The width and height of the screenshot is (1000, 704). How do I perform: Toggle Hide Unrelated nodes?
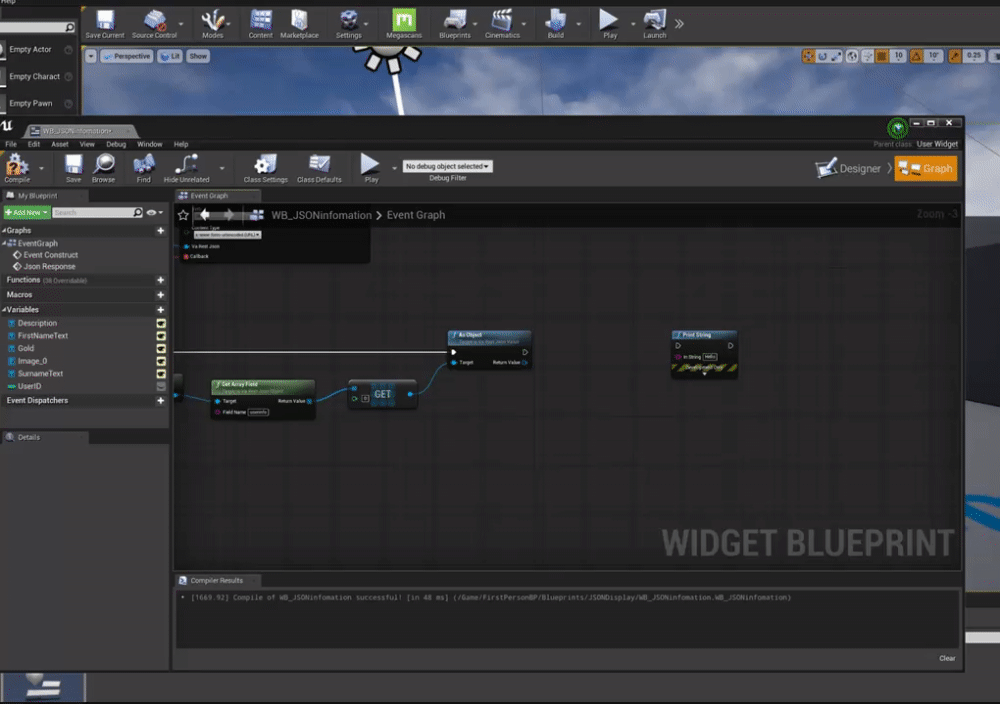(x=186, y=168)
